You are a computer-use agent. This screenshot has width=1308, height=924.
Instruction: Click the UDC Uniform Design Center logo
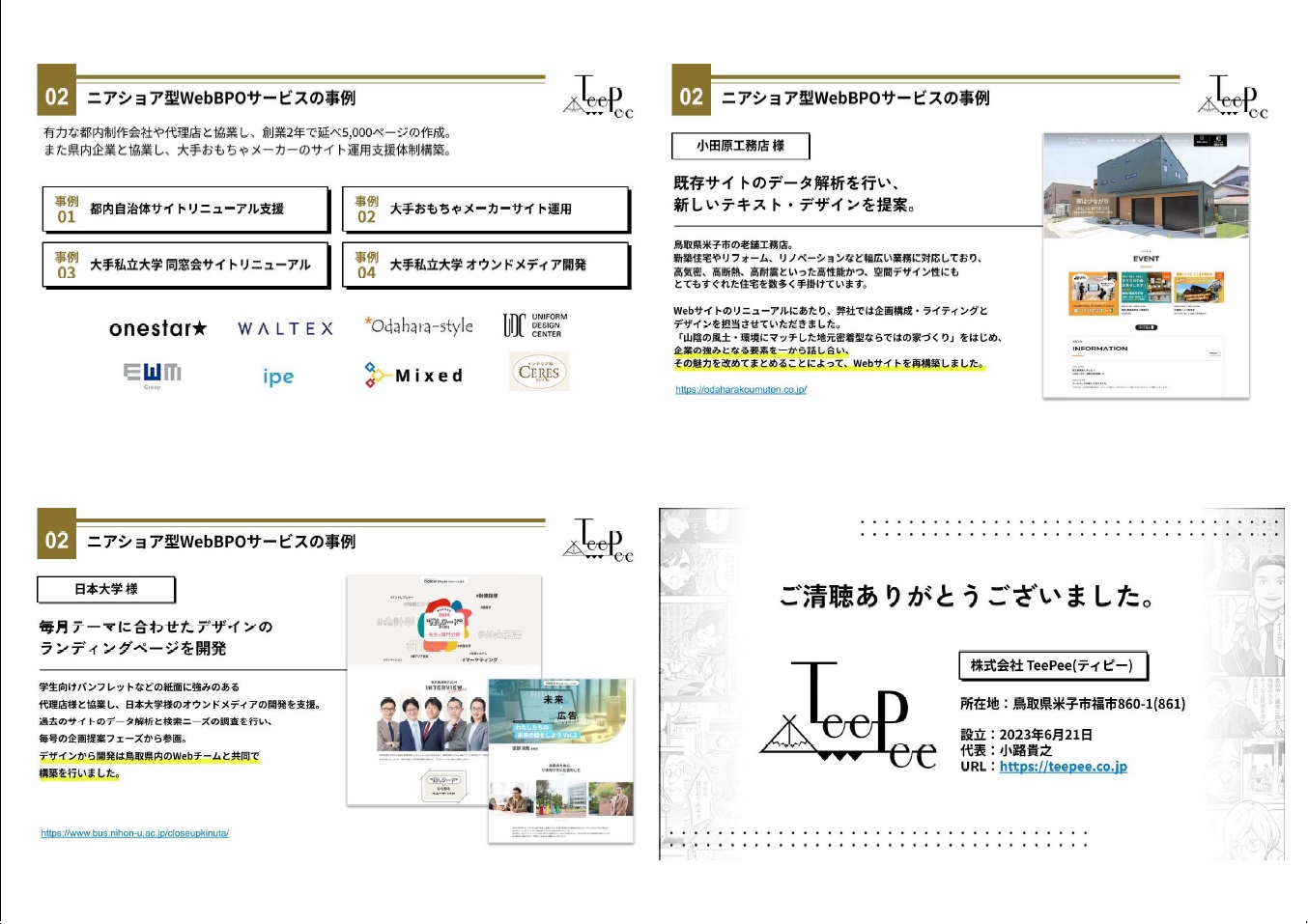[x=535, y=325]
